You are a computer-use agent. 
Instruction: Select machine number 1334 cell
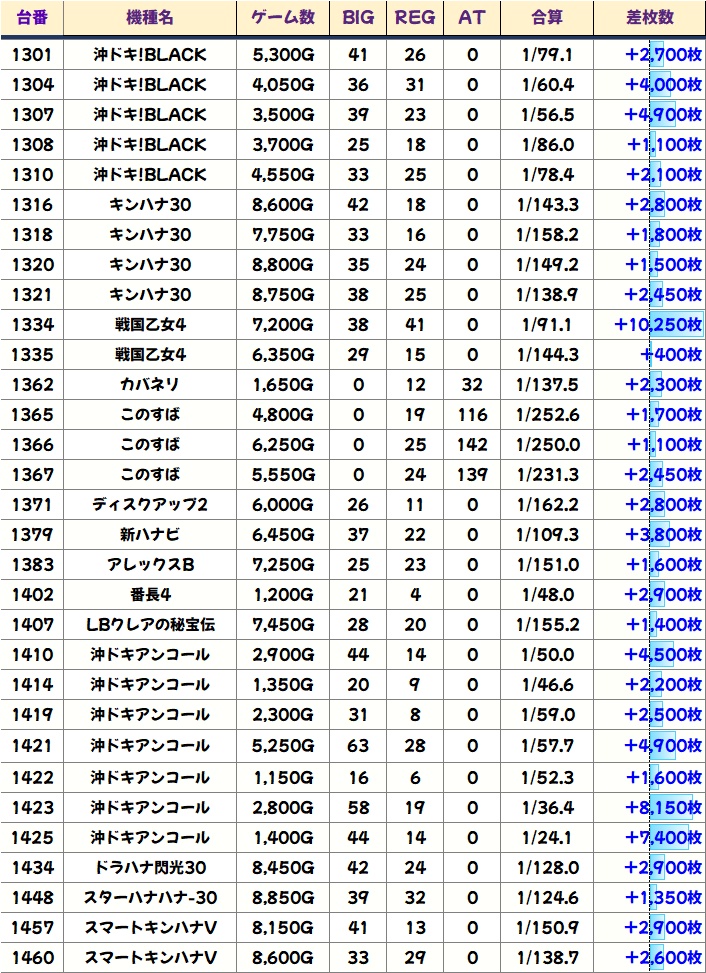pyautogui.click(x=32, y=324)
